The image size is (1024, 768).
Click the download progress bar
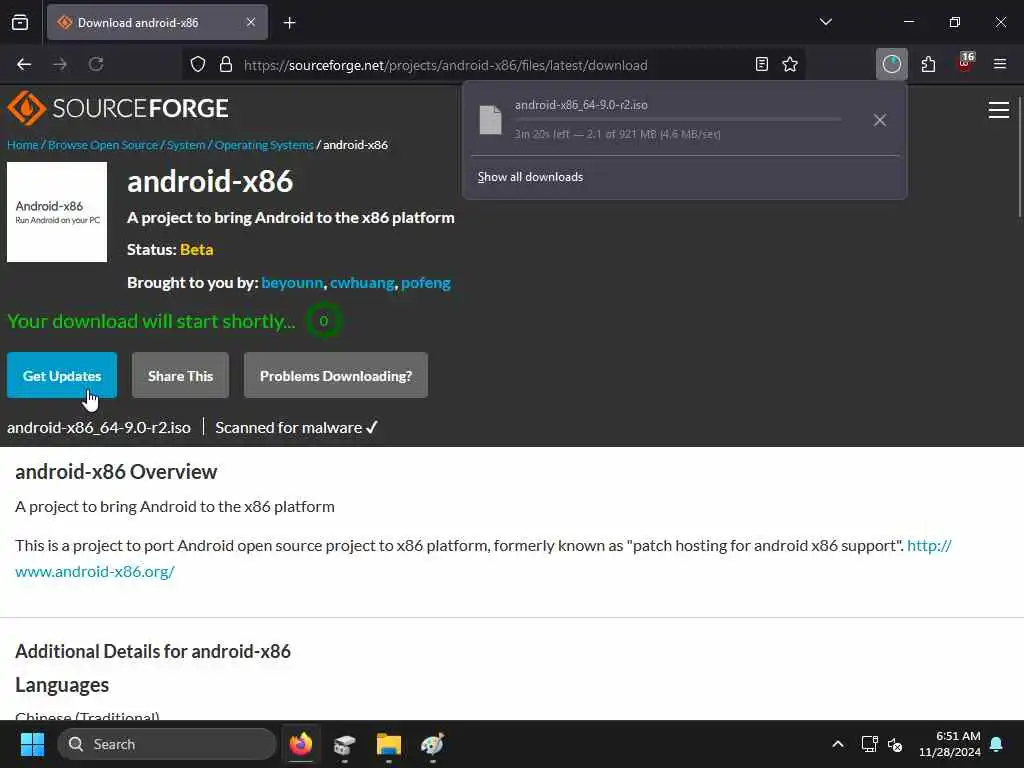click(x=678, y=120)
